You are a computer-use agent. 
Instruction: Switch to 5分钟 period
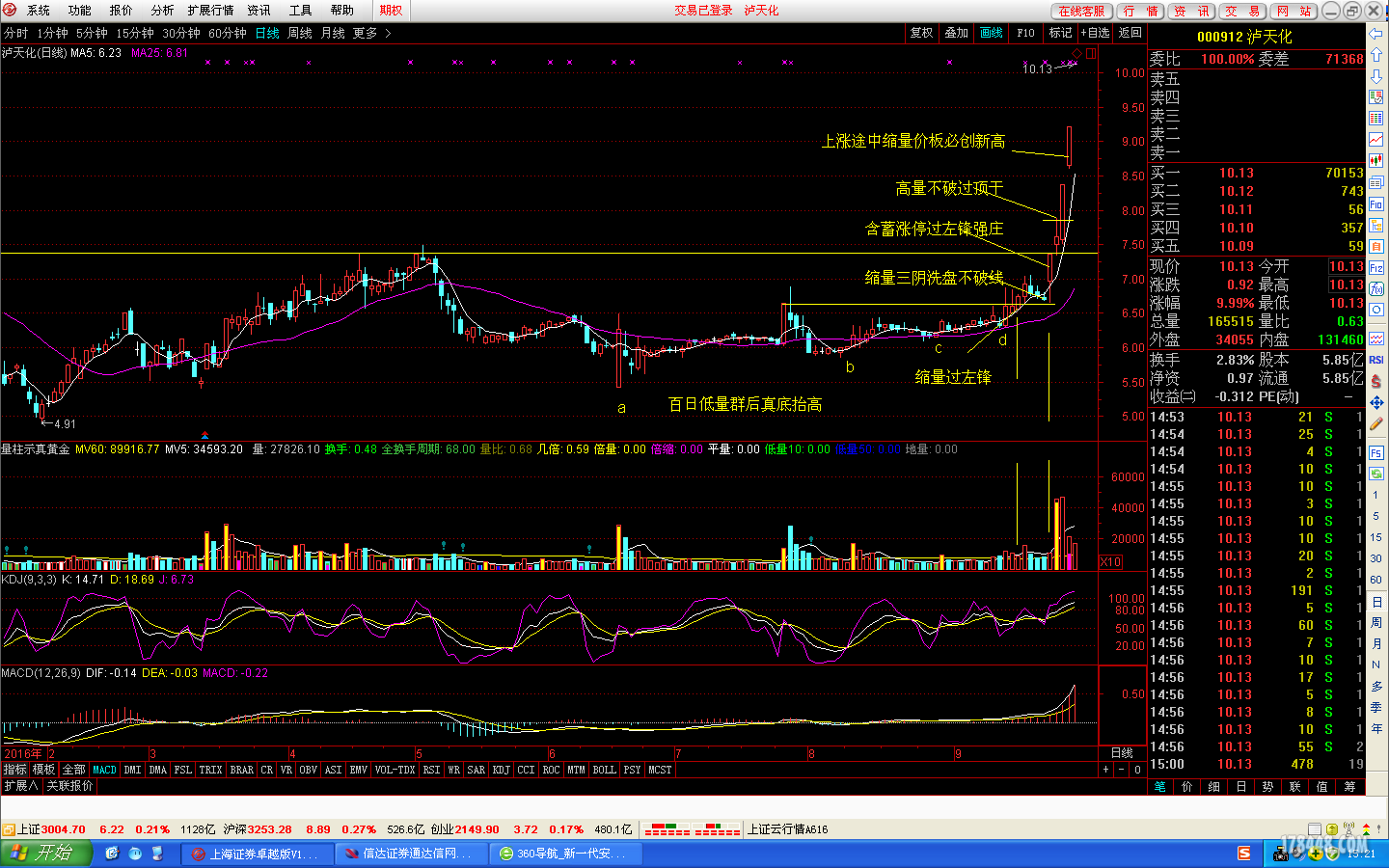(92, 33)
